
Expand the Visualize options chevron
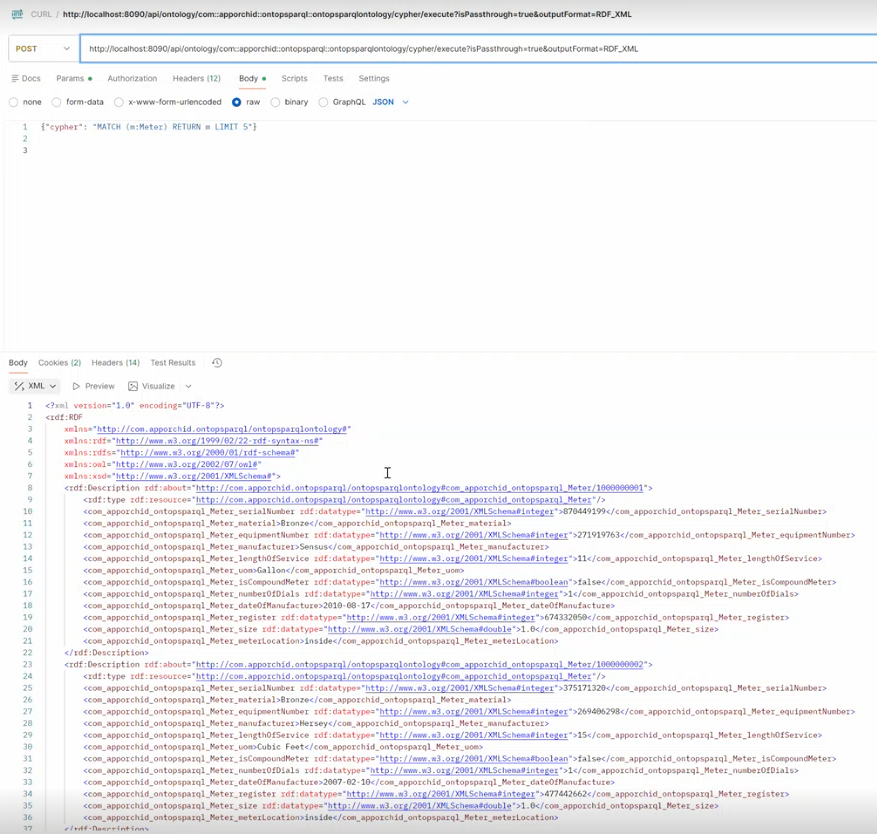(188, 386)
